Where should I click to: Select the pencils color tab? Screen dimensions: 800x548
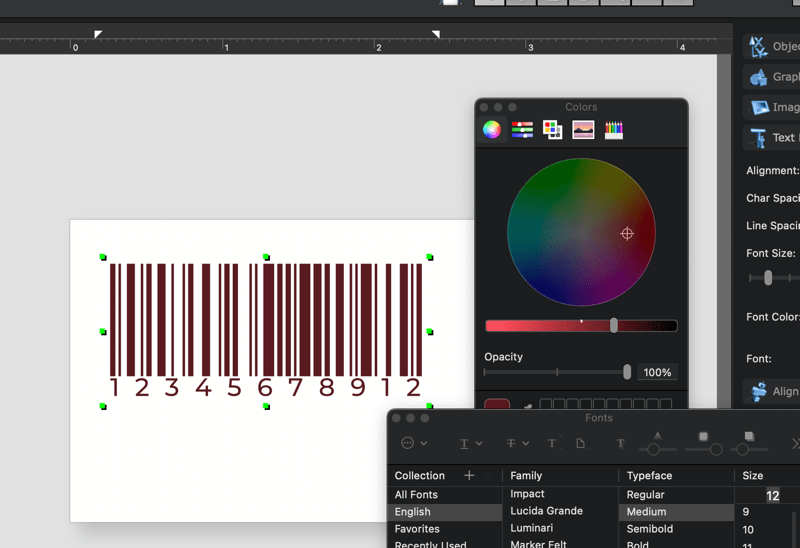(614, 130)
